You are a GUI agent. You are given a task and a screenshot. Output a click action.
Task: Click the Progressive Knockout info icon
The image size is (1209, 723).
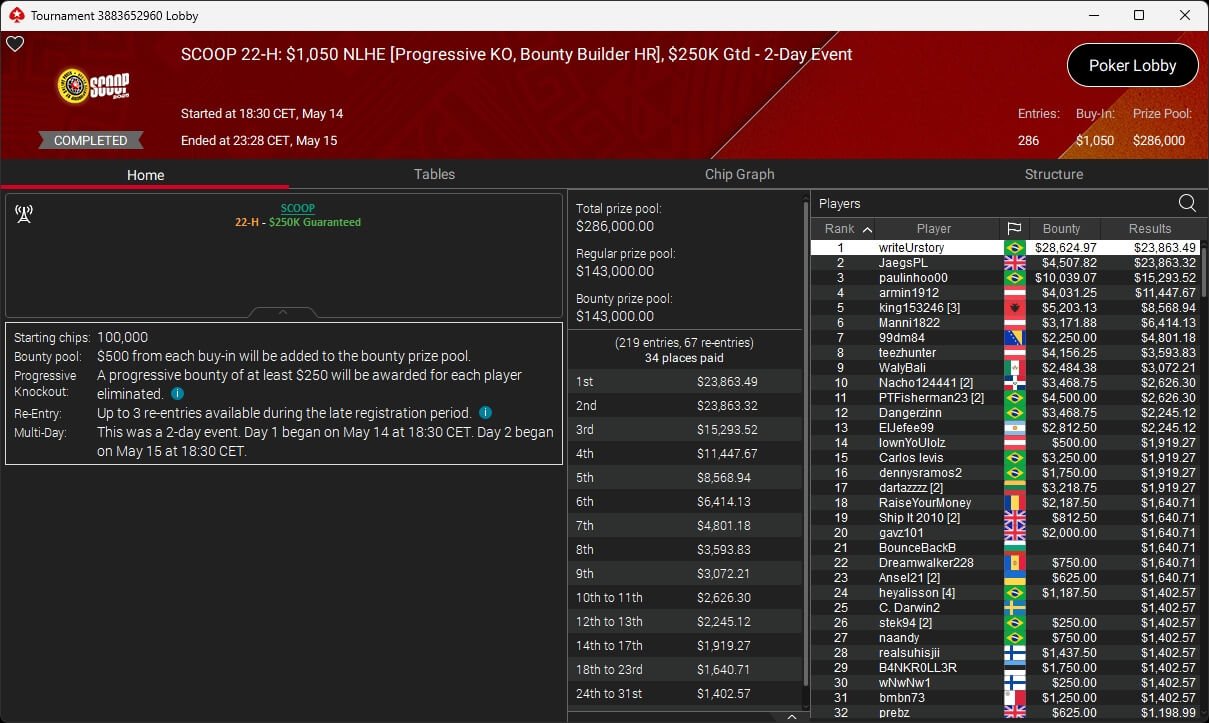click(177, 394)
